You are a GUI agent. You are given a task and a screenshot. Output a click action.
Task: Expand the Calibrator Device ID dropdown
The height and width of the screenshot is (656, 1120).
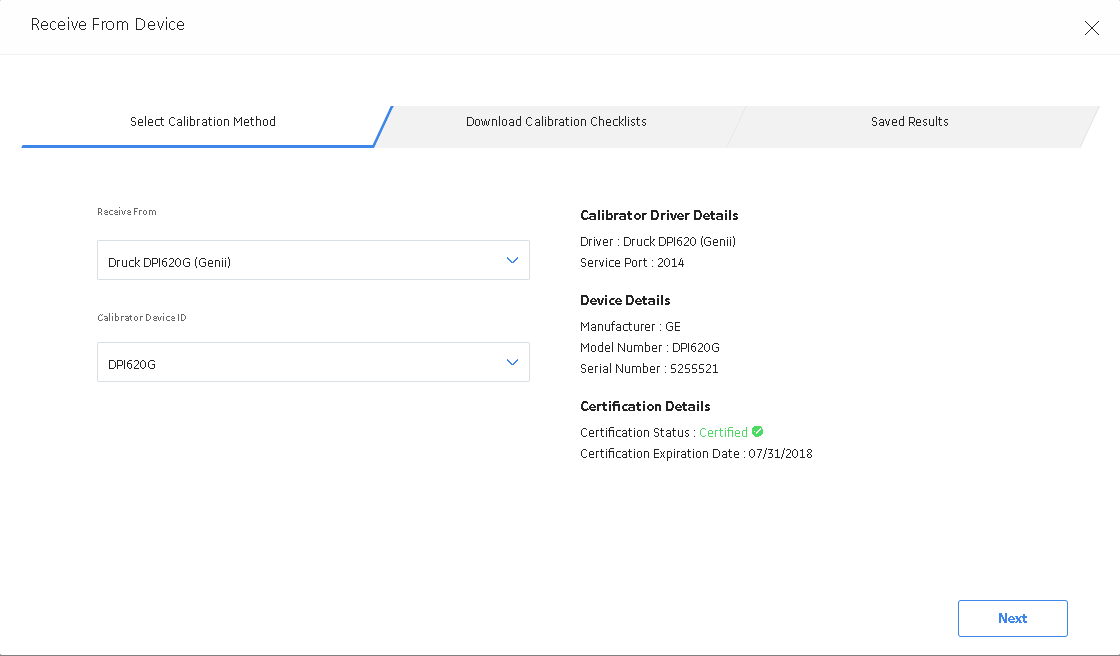point(314,362)
